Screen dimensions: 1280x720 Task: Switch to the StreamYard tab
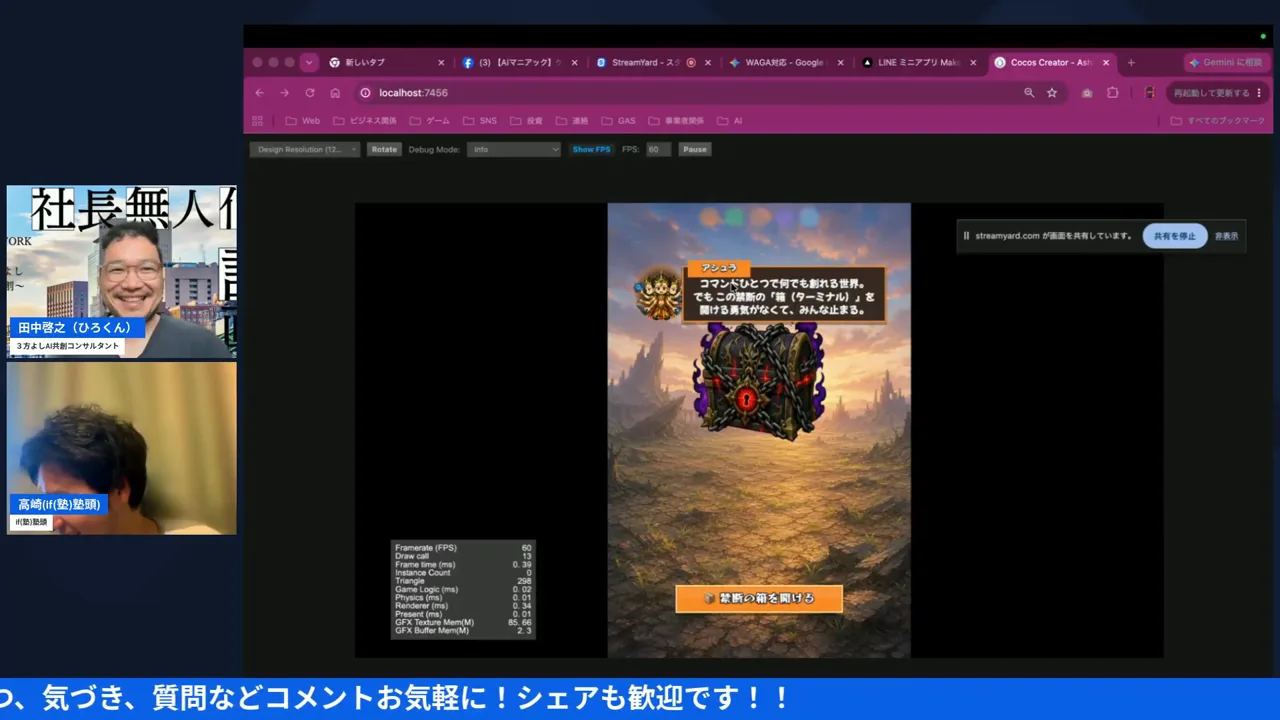(x=654, y=62)
